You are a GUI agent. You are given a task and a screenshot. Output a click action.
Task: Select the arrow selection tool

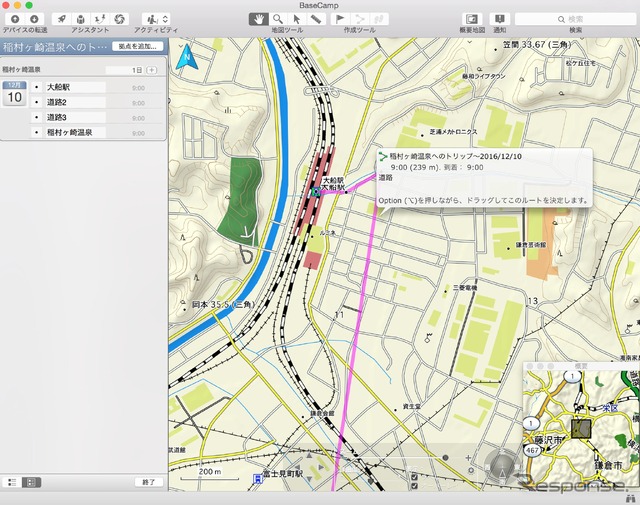[297, 19]
